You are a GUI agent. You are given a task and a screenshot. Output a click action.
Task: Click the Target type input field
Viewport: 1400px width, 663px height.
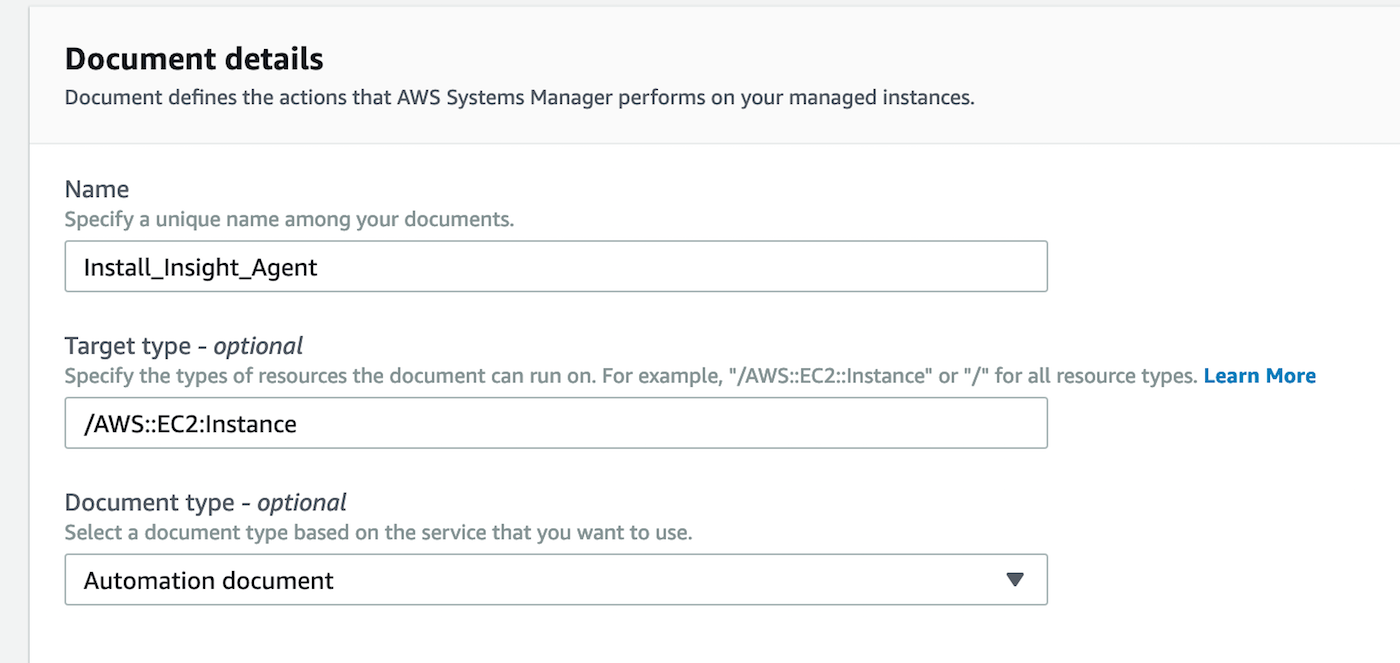click(x=555, y=423)
